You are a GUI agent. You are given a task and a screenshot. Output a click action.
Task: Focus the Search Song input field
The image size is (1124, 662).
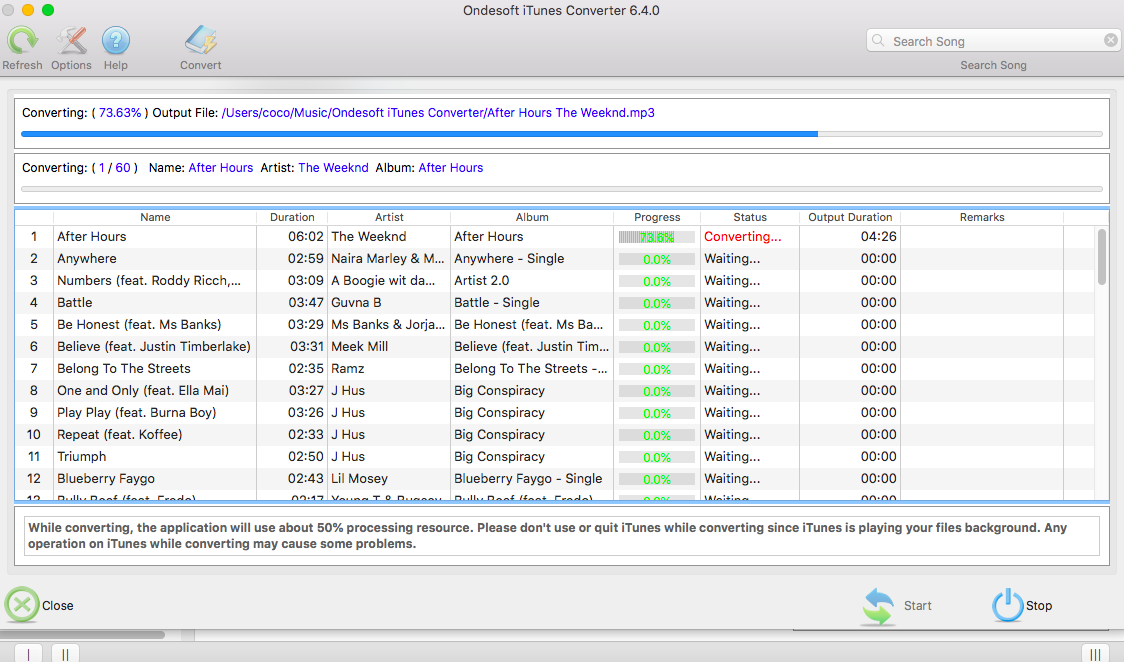(x=994, y=41)
